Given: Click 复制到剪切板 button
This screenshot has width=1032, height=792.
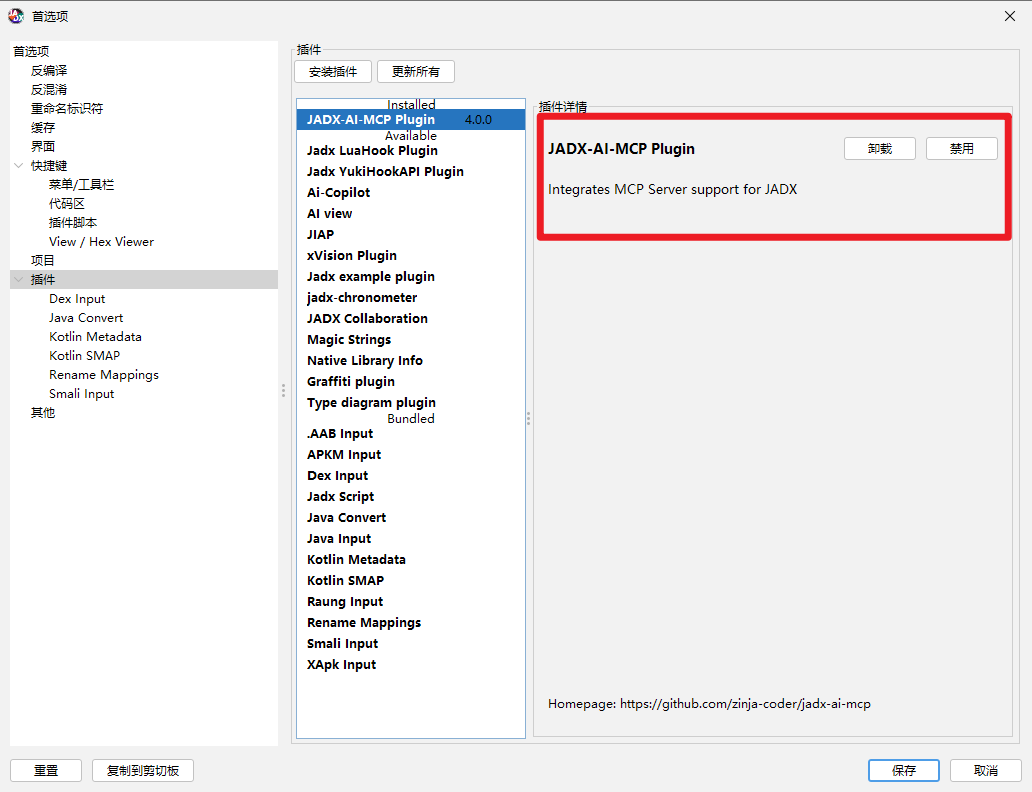Looking at the screenshot, I should 143,770.
